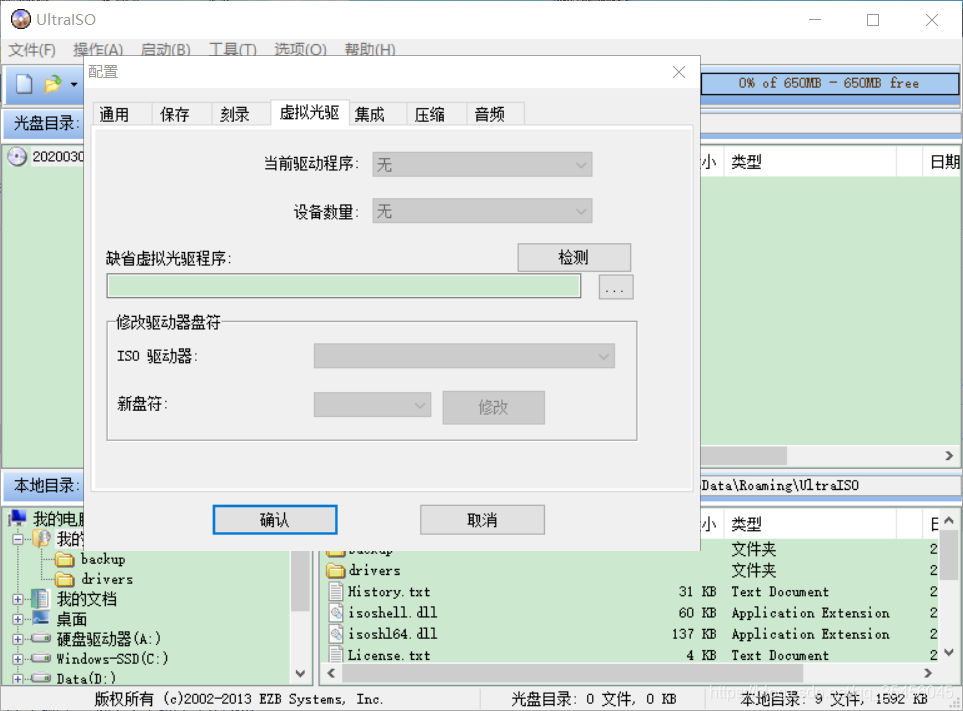Click the New file toolbar icon
The image size is (963, 711).
coord(24,84)
